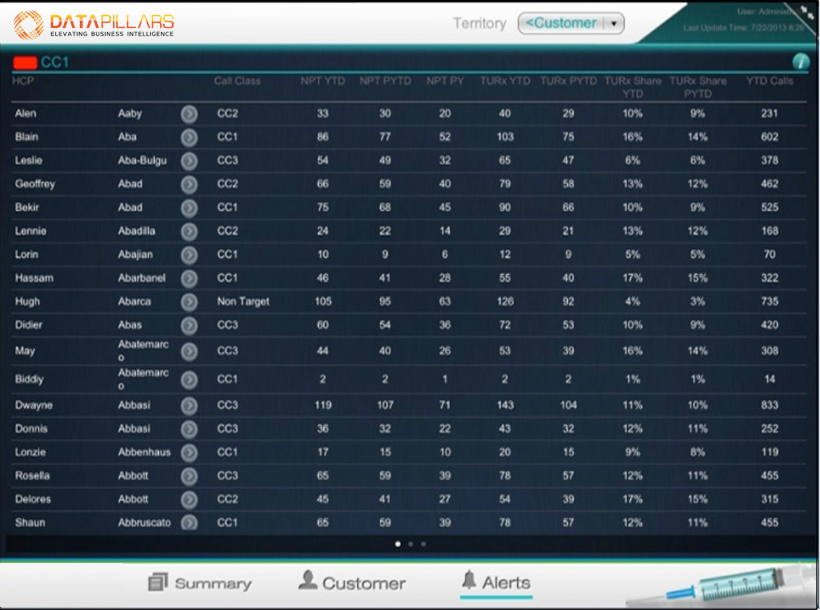Click the expand arrows icon top right
This screenshot has height=610, width=820.
click(807, 12)
